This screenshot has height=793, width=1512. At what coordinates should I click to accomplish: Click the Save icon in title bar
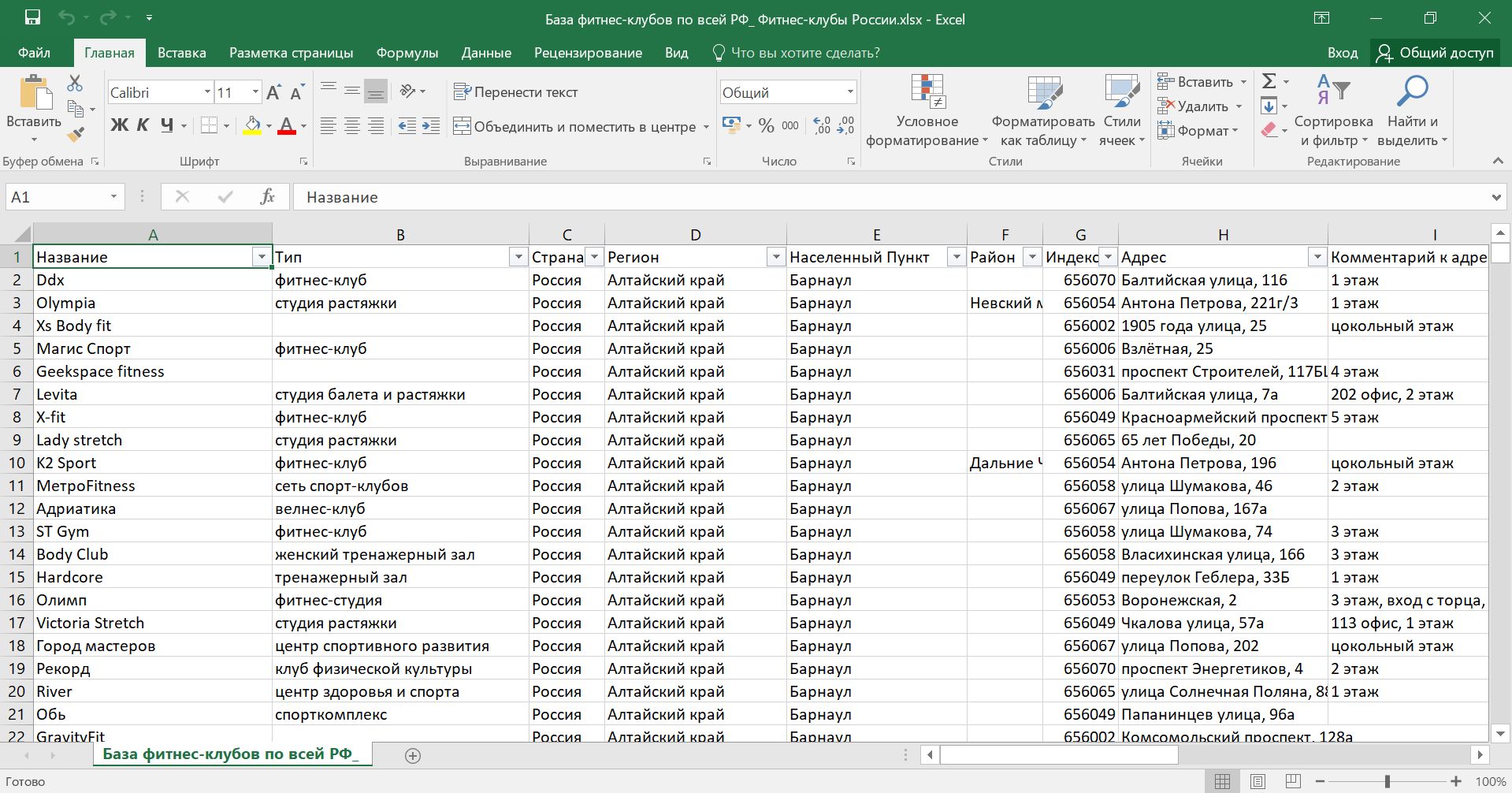(32, 18)
